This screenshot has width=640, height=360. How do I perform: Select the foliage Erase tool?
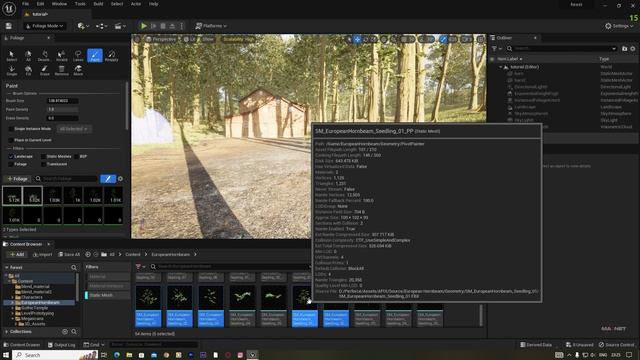[x=44, y=71]
